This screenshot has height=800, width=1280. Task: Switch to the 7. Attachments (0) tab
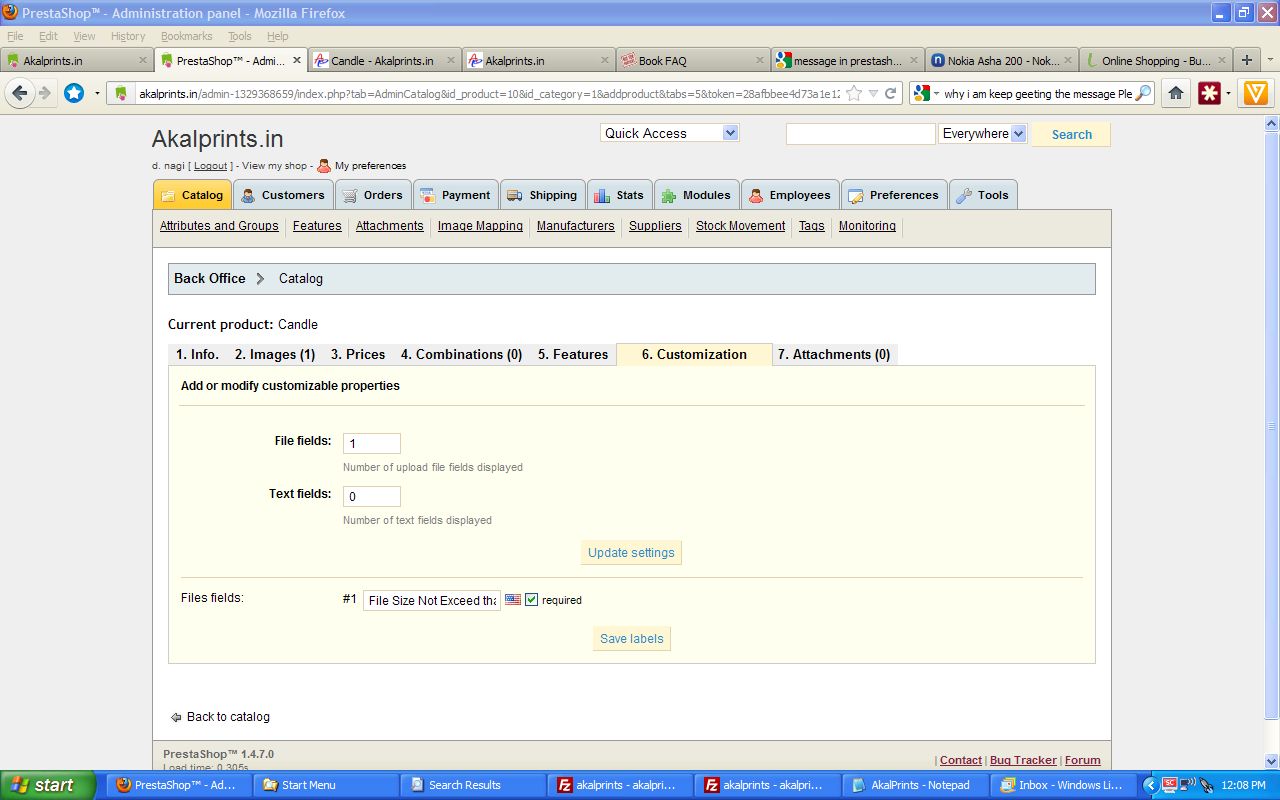click(834, 354)
